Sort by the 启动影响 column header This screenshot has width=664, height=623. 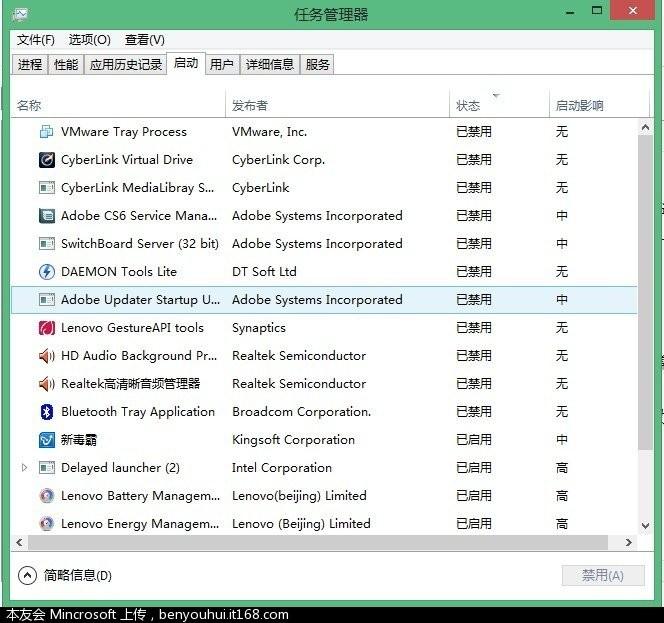click(580, 105)
